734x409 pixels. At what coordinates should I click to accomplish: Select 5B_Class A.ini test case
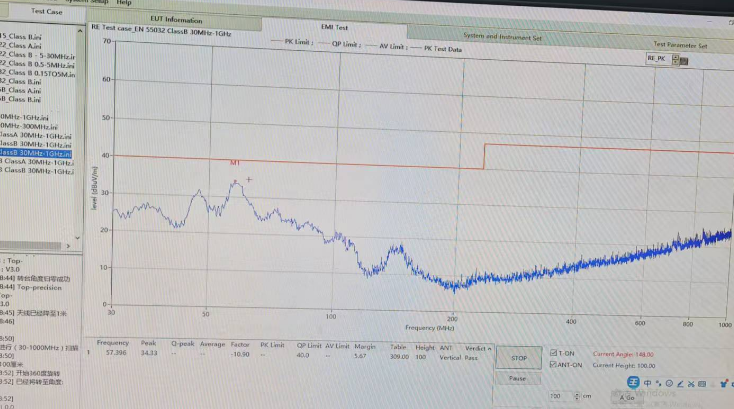(21, 91)
